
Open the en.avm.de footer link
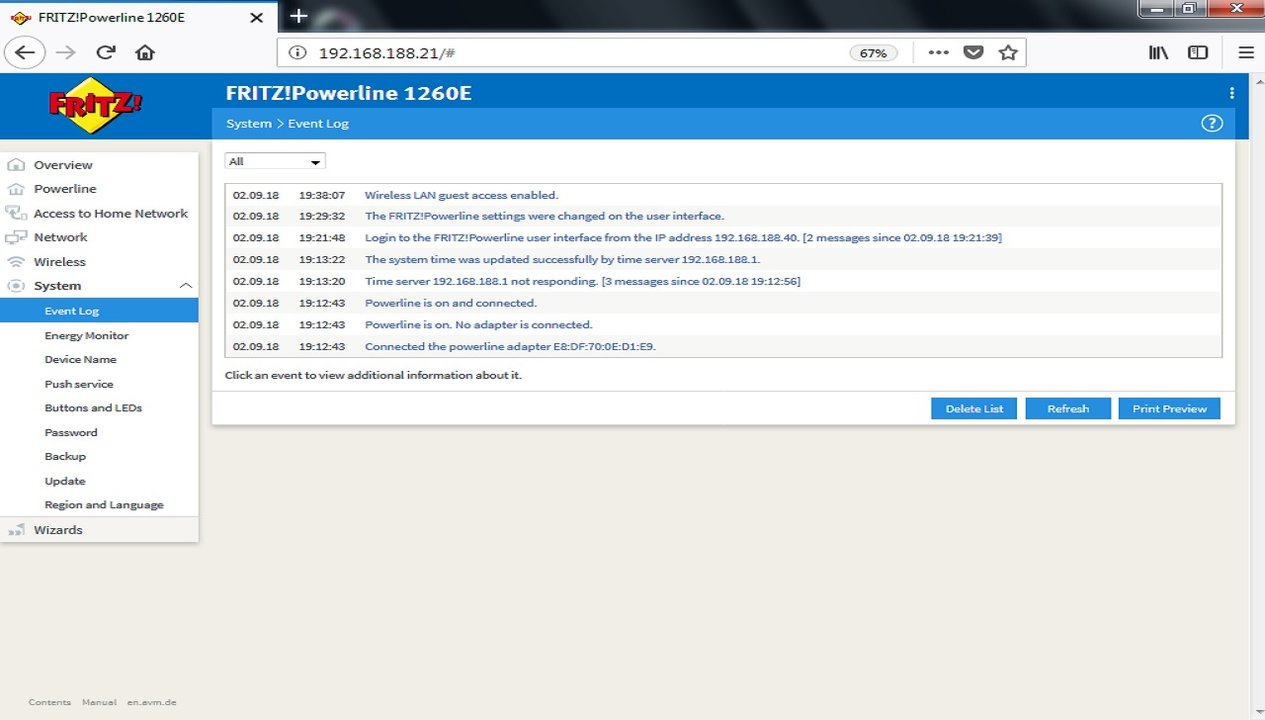pyautogui.click(x=152, y=703)
